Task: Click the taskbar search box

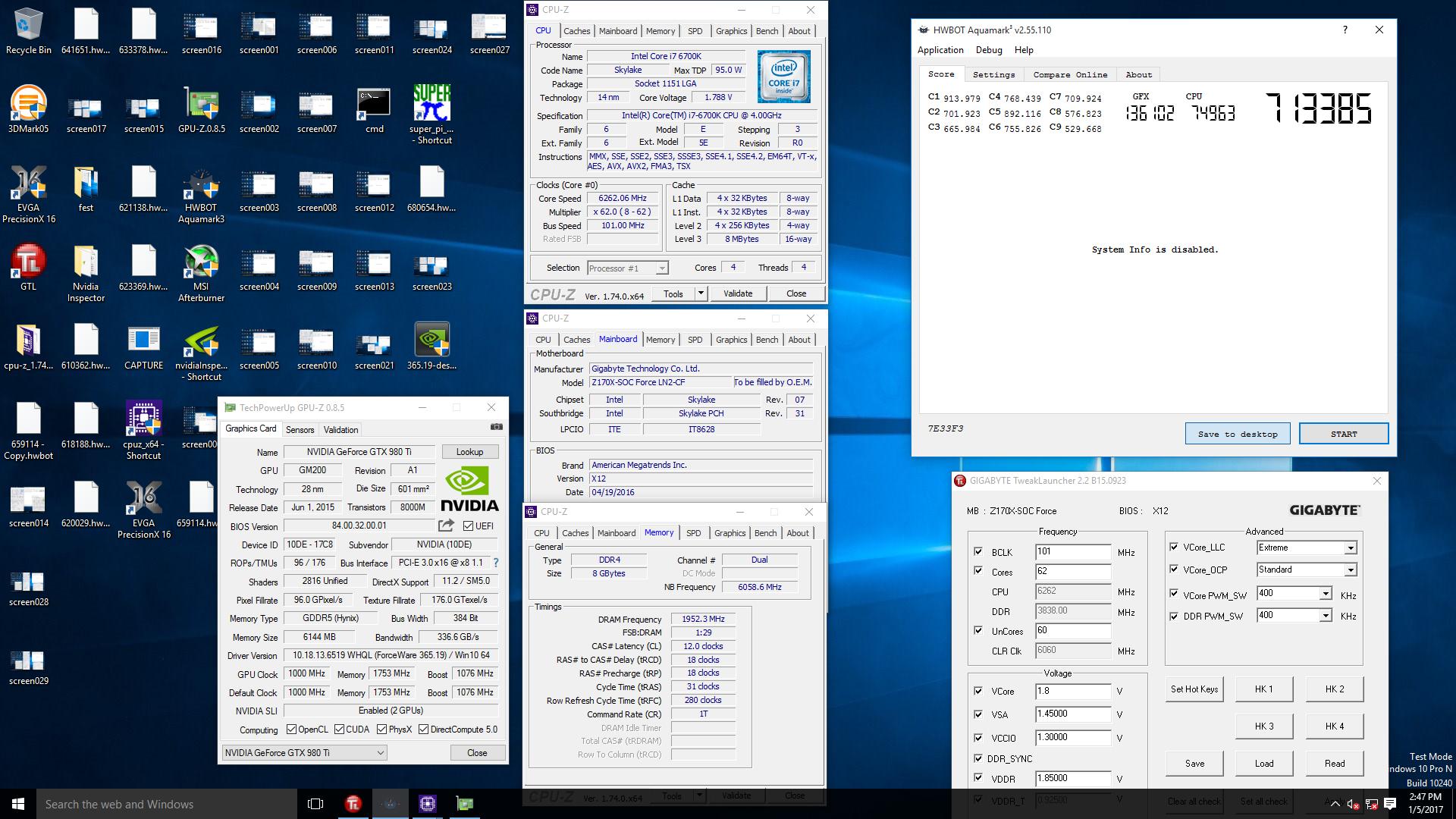Action: pos(167,804)
